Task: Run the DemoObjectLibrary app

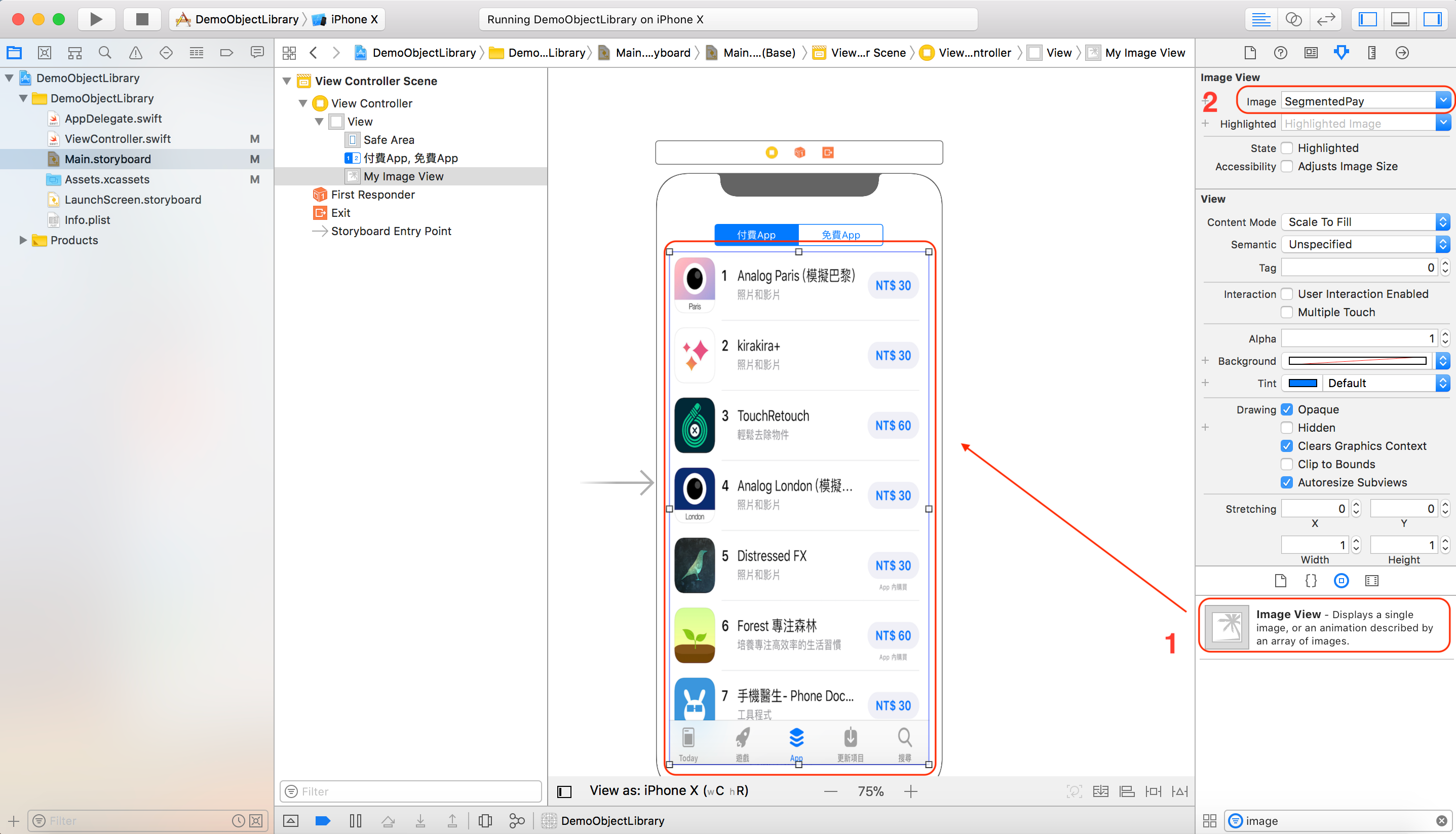Action: (x=96, y=18)
